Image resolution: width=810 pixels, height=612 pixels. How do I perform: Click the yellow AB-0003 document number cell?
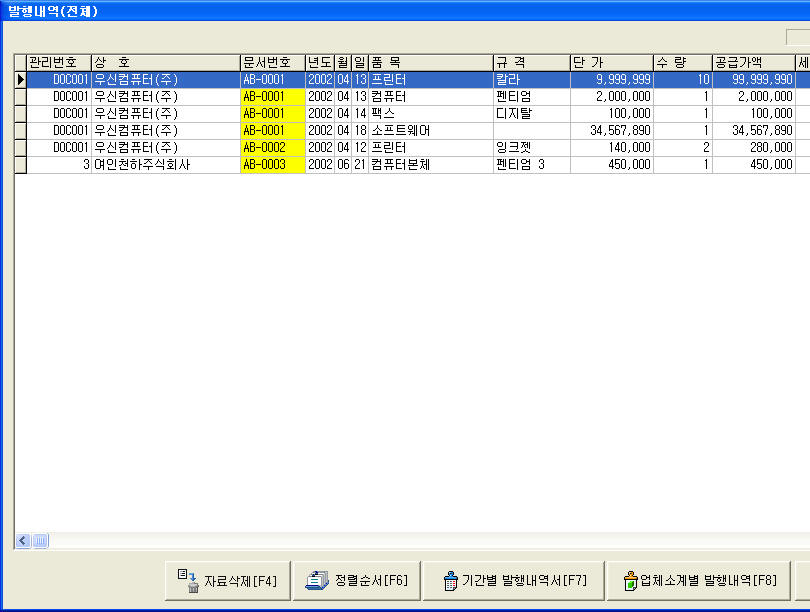pyautogui.click(x=273, y=165)
